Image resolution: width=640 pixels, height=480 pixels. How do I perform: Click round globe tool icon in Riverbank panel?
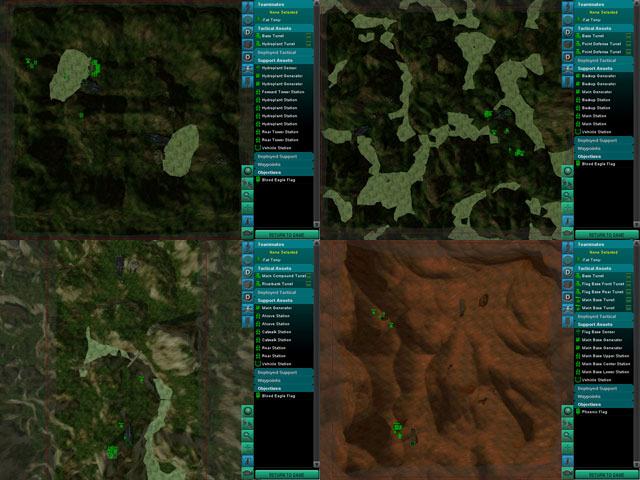[x=248, y=411]
